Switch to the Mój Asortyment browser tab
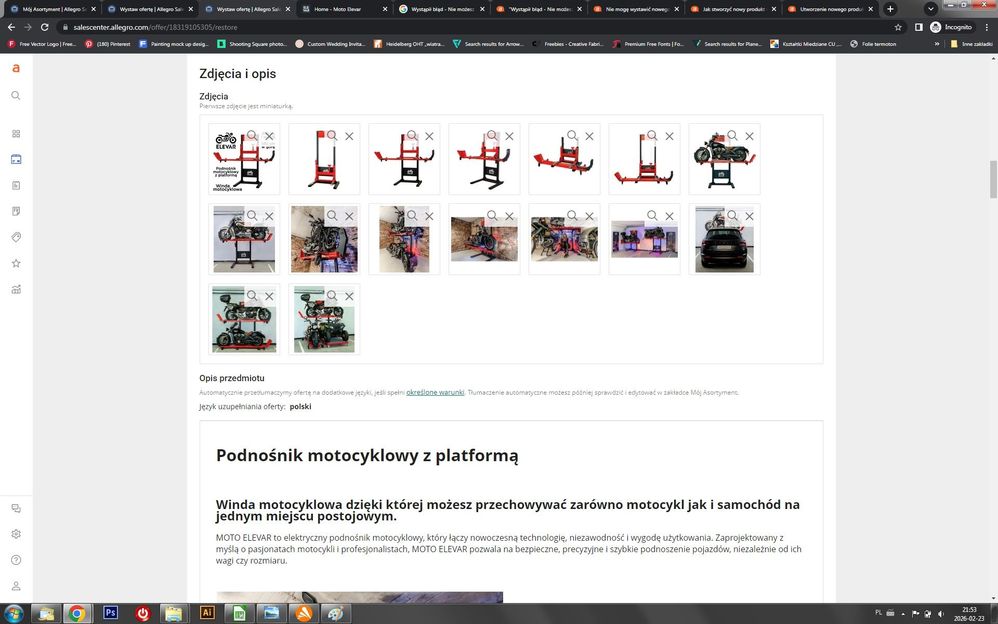The height and width of the screenshot is (624, 998). [x=50, y=9]
